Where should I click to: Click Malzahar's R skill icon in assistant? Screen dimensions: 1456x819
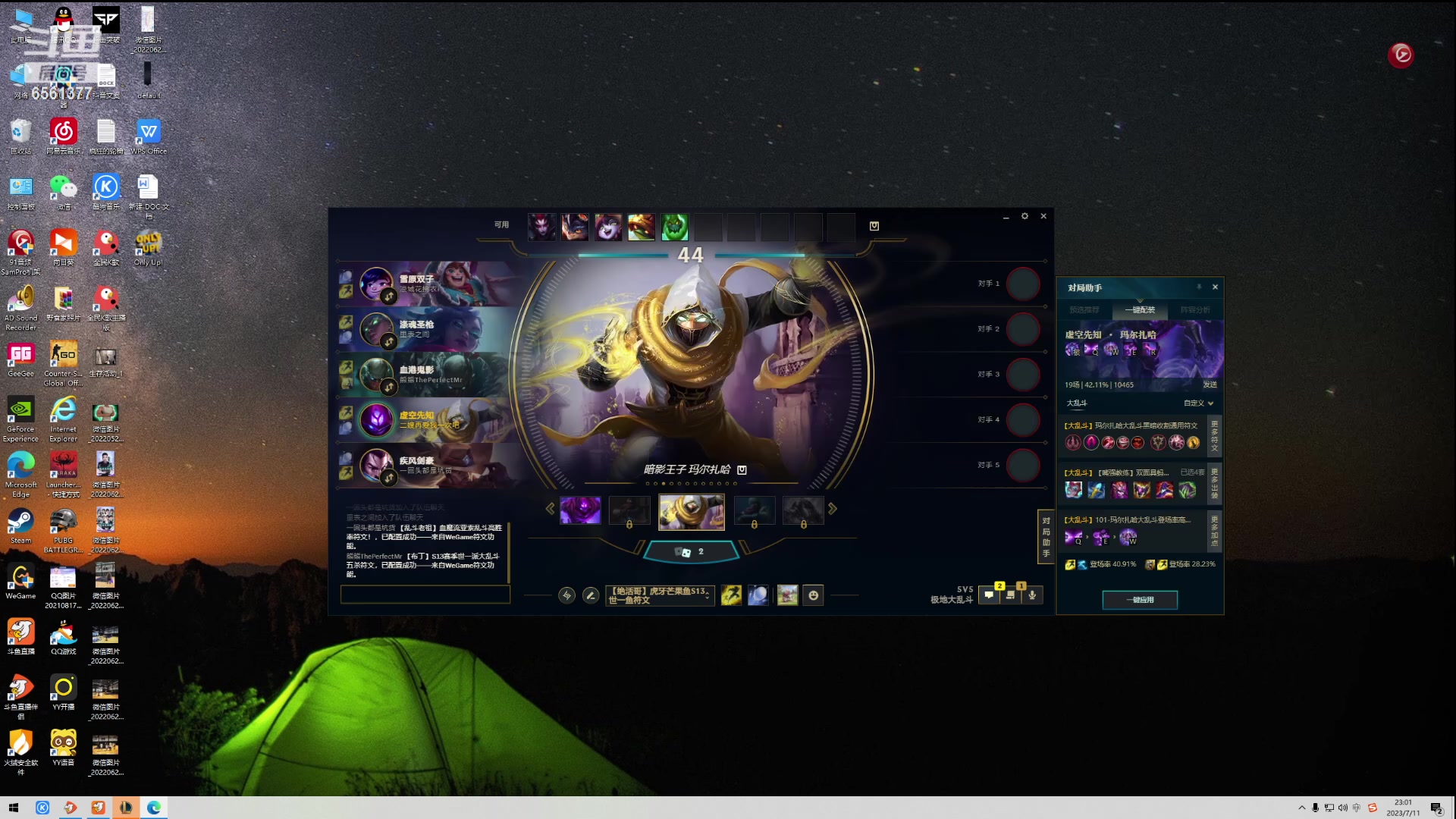(x=1151, y=350)
